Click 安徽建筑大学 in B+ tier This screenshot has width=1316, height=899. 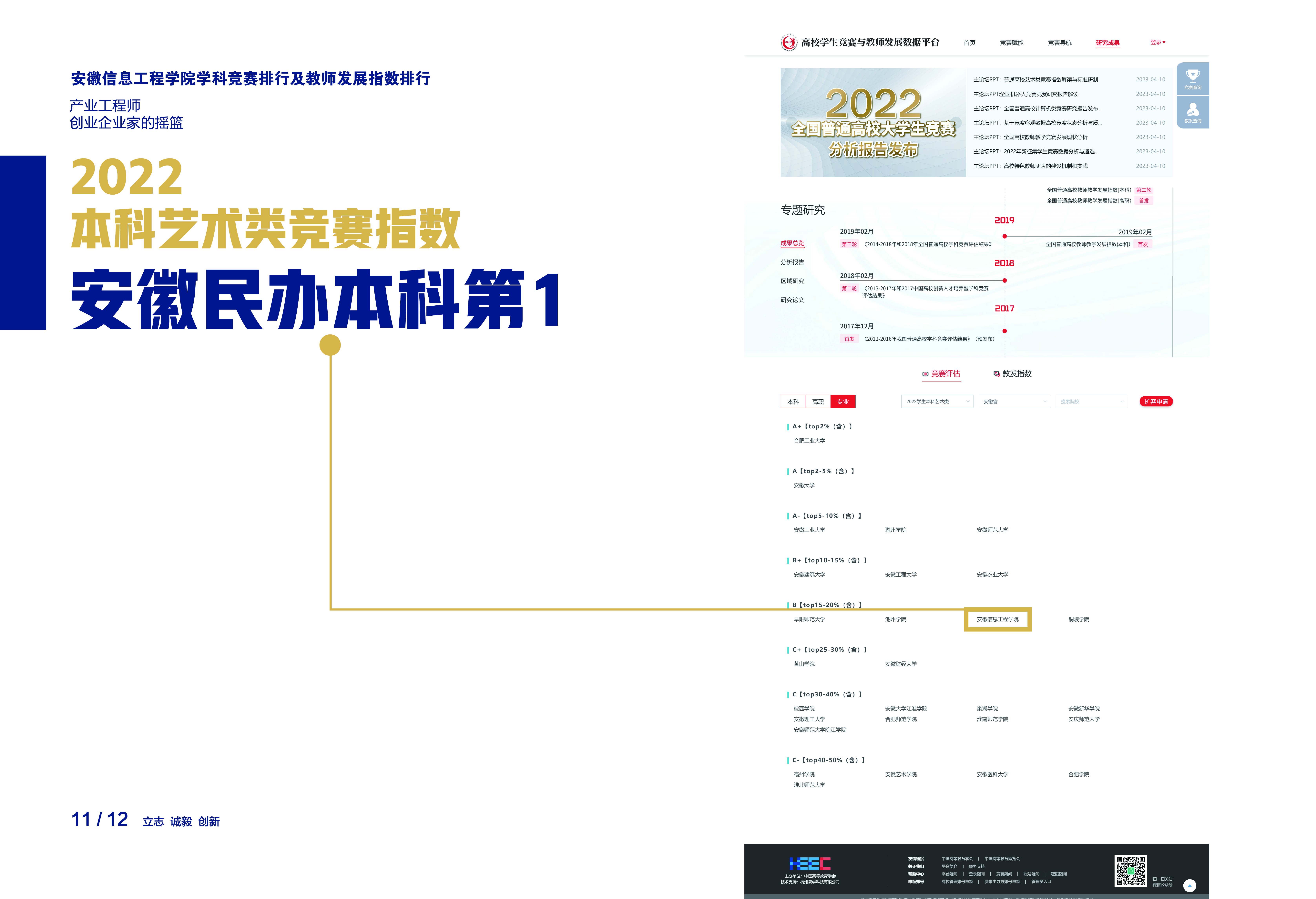coord(809,575)
